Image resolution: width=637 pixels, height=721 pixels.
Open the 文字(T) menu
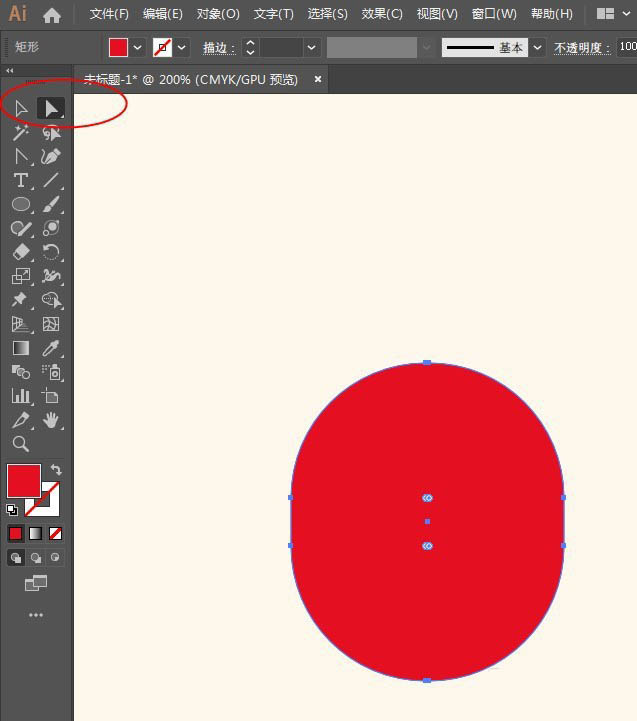pyautogui.click(x=273, y=14)
